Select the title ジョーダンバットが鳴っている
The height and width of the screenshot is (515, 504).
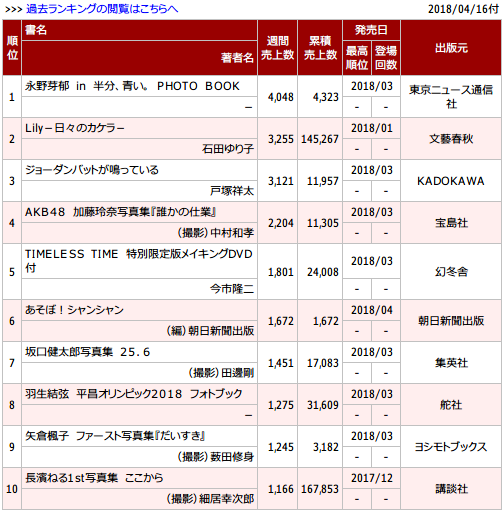(x=92, y=170)
